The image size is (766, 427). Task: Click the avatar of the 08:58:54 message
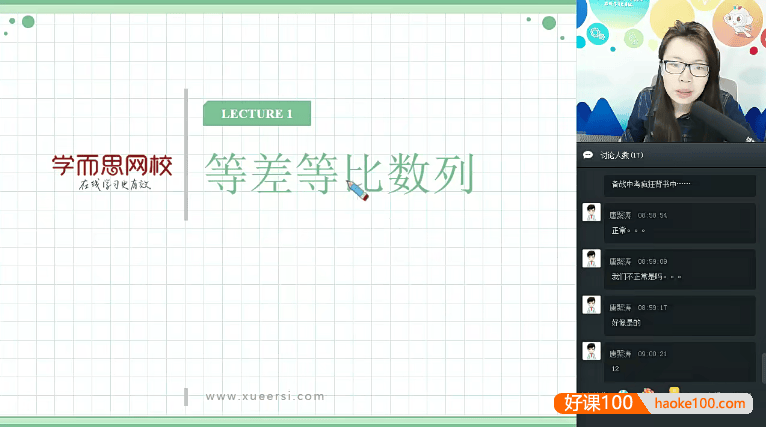click(x=591, y=213)
